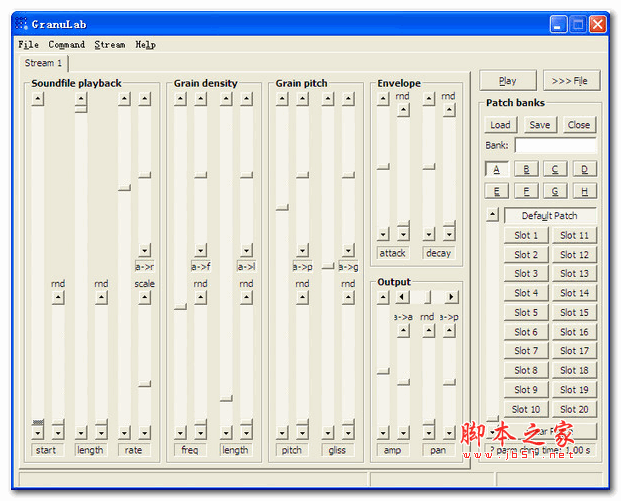Toggle the a->r button in Soundfile playback
This screenshot has width=621, height=501.
[144, 267]
